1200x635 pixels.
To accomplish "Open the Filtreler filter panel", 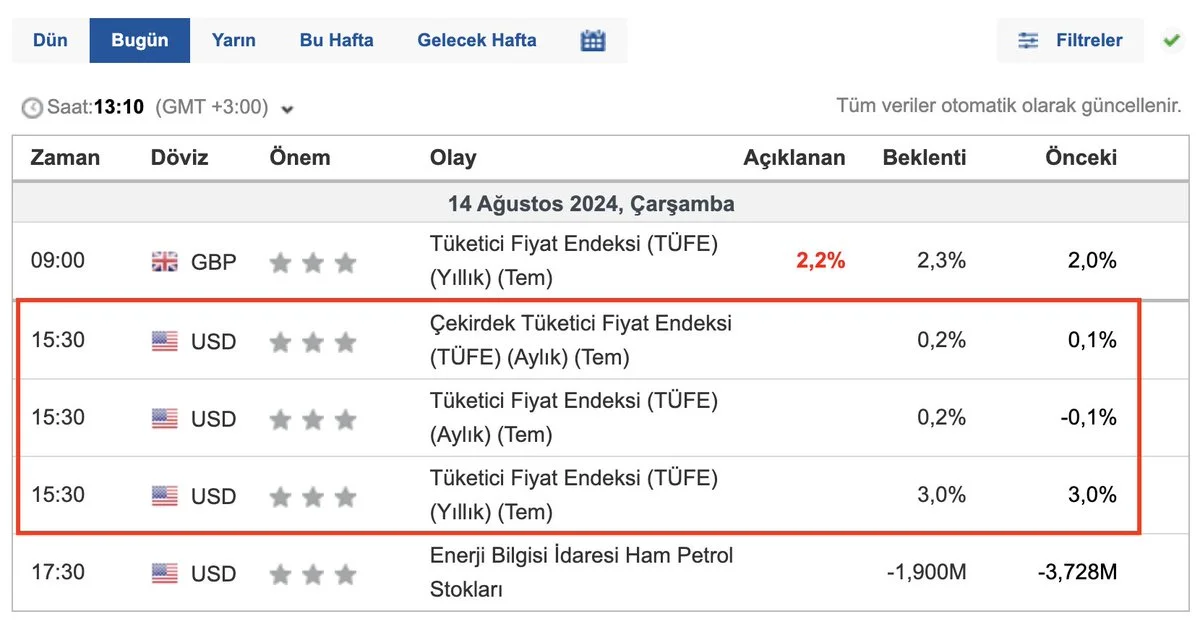I will 1071,41.
